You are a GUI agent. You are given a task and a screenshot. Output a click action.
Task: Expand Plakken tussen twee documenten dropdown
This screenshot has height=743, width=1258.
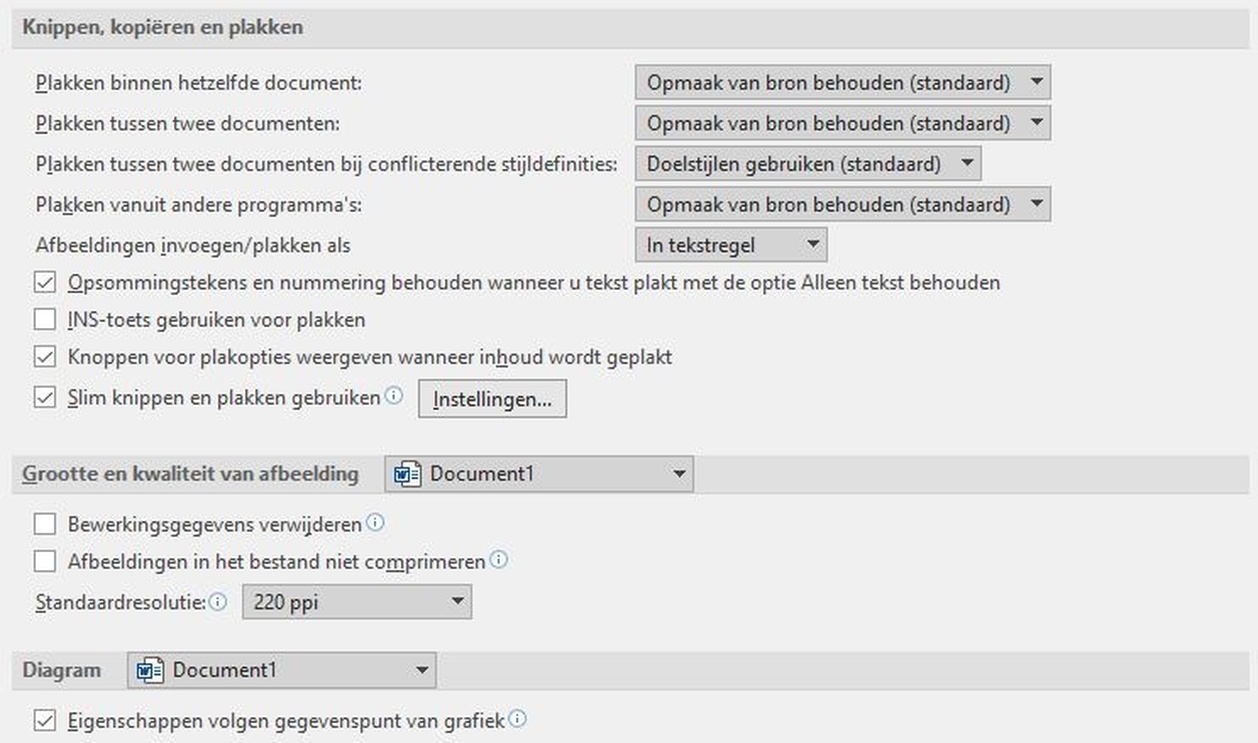pyautogui.click(x=842, y=124)
